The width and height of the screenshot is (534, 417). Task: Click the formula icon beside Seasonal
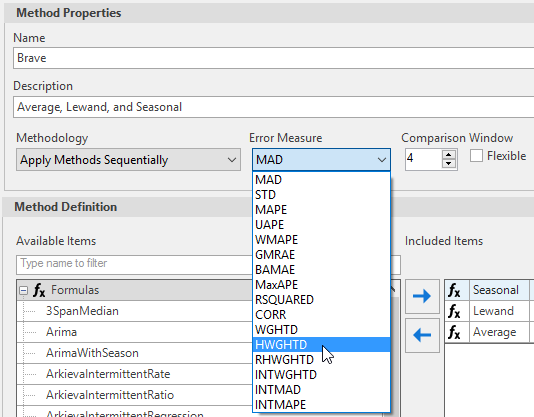(454, 290)
